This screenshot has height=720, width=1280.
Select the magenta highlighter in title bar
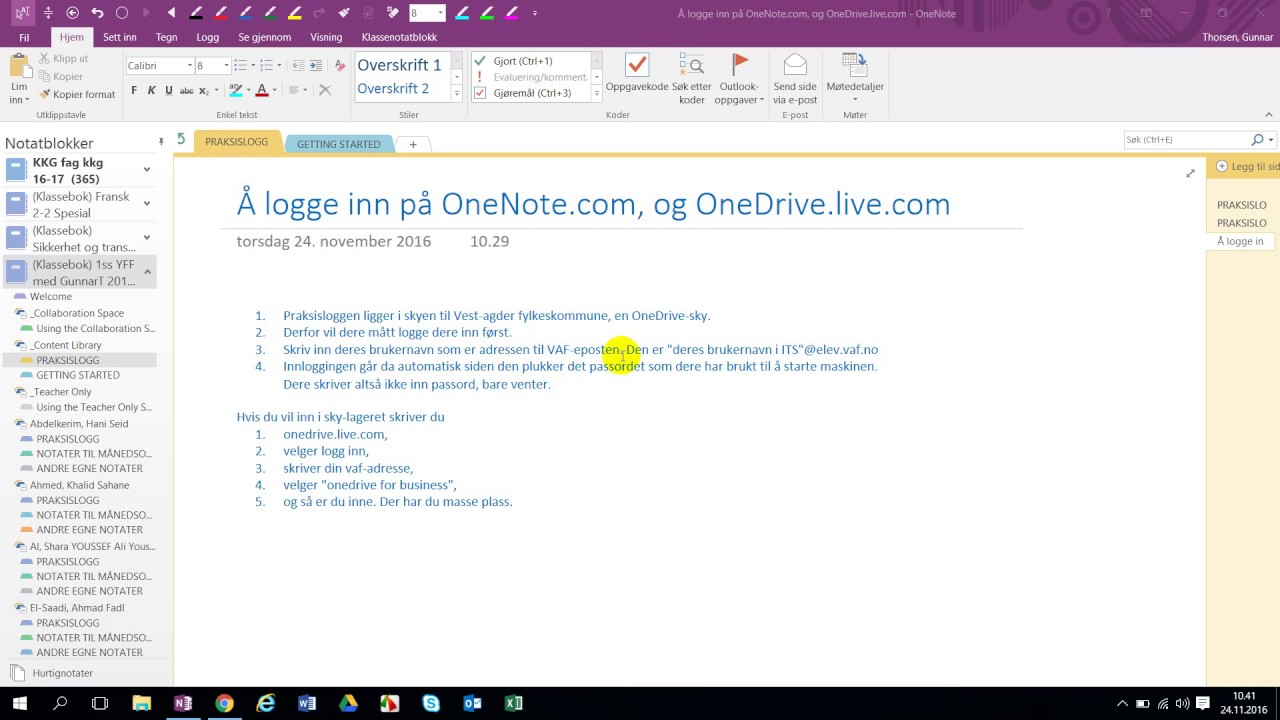(511, 13)
